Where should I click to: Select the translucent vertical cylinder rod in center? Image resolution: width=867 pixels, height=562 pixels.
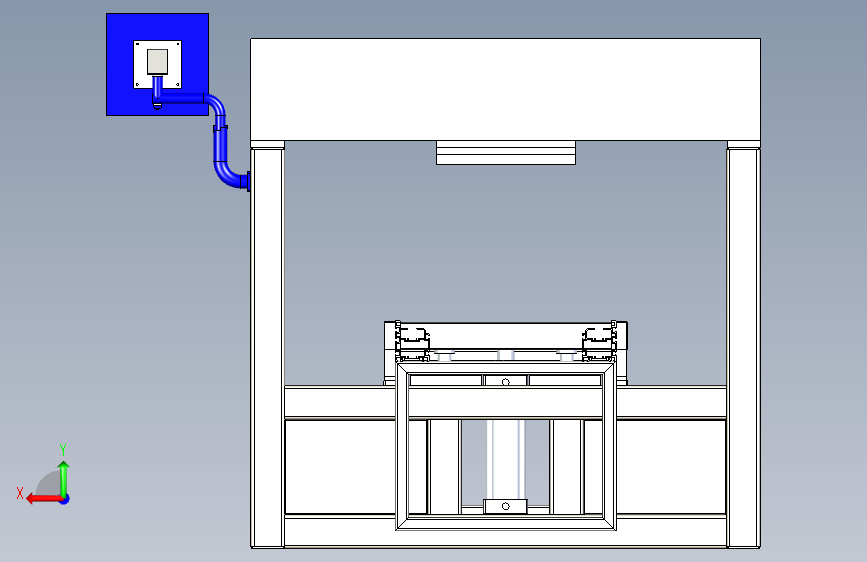pos(505,459)
